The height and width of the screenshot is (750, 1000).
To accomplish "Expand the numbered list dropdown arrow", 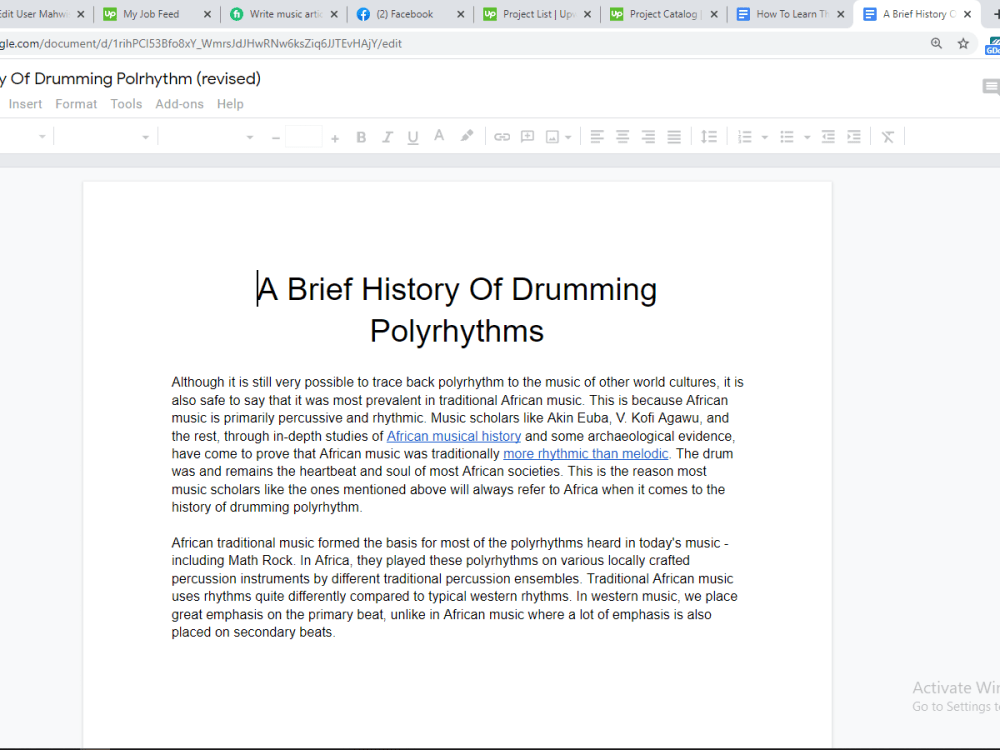I will (765, 137).
